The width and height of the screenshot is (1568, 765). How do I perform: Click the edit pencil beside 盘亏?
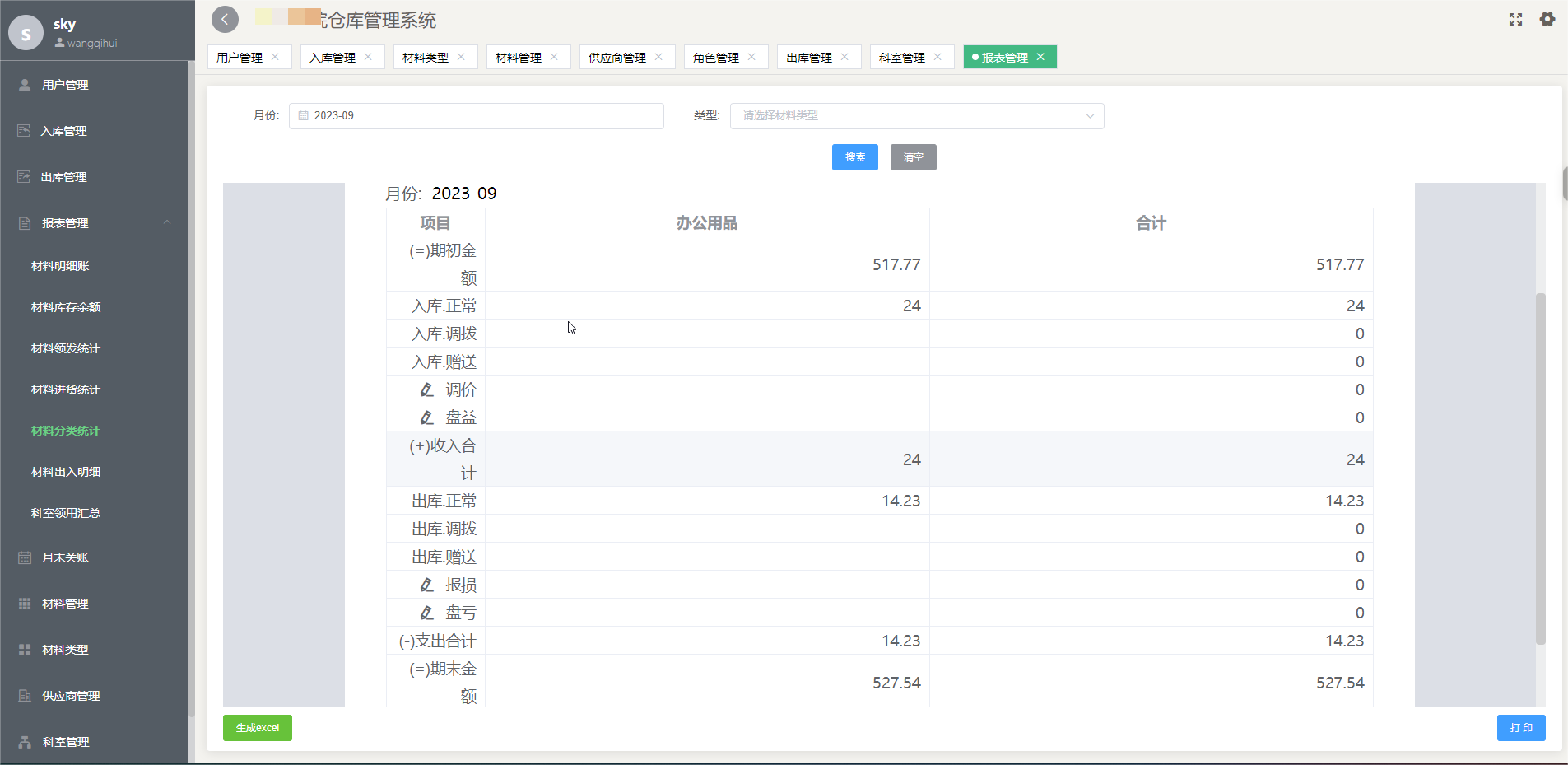(426, 613)
